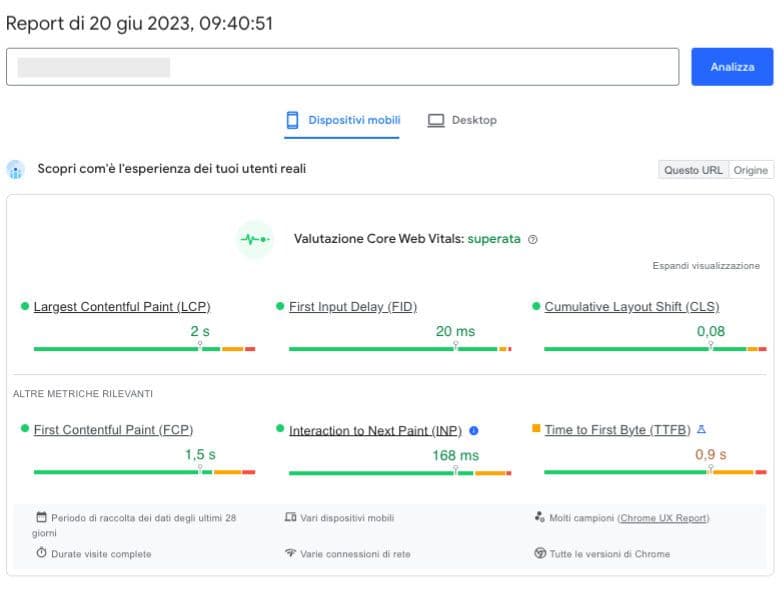The width and height of the screenshot is (784, 589).
Task: Click the help icon next to superata
Action: point(533,240)
